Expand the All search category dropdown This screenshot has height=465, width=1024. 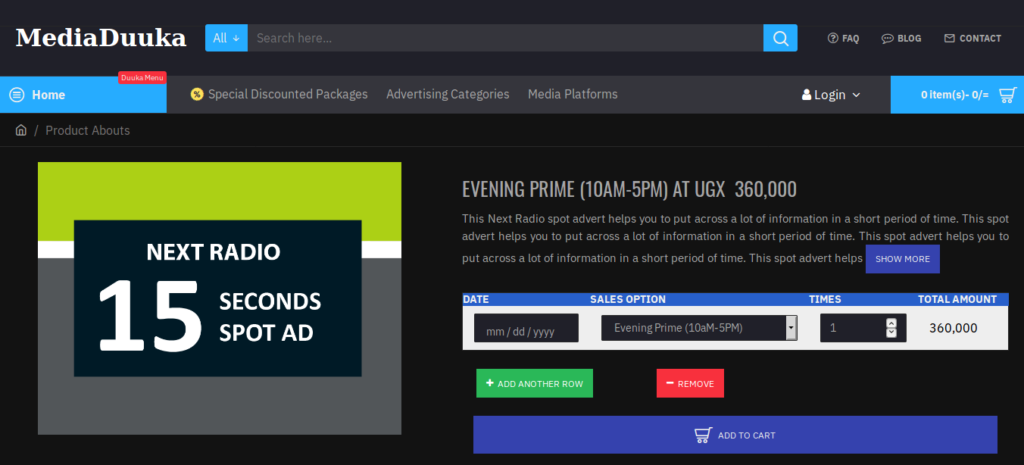226,38
